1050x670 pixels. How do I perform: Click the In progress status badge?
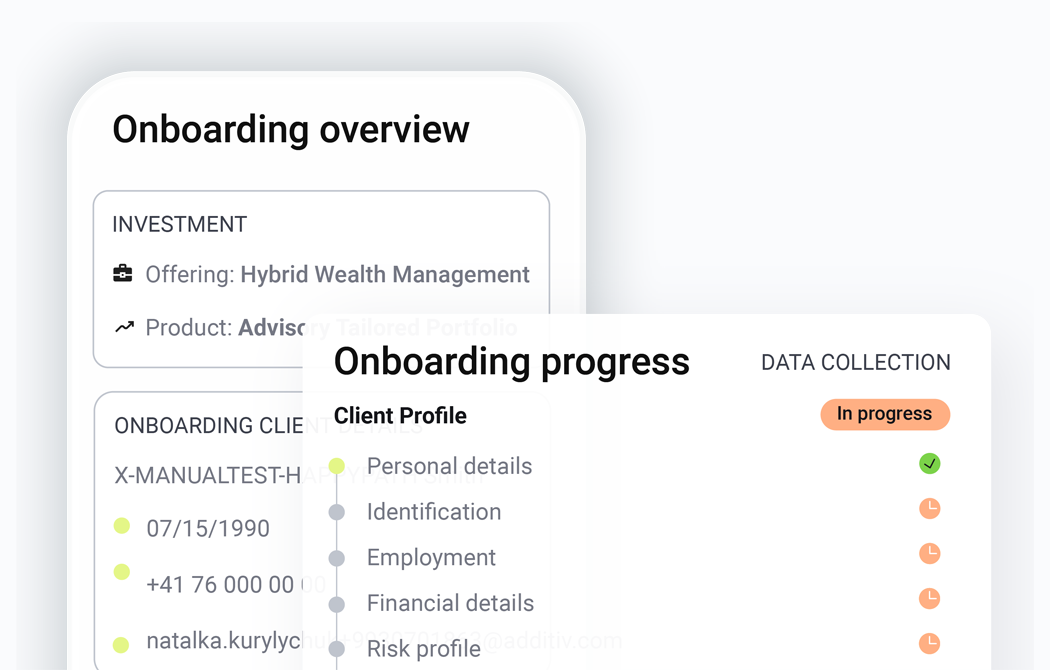pos(884,414)
